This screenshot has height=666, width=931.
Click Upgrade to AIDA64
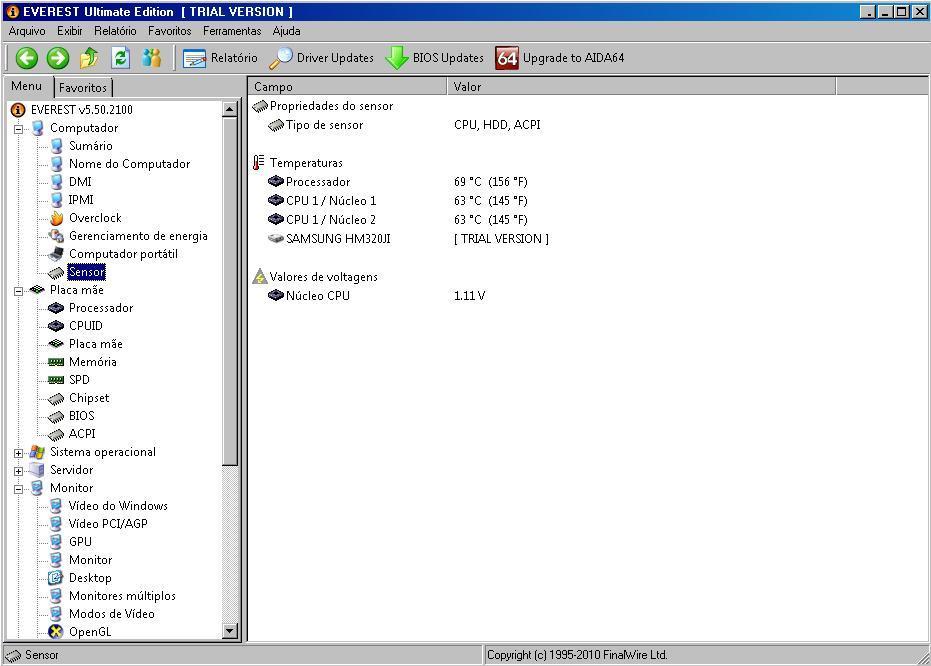click(x=560, y=58)
